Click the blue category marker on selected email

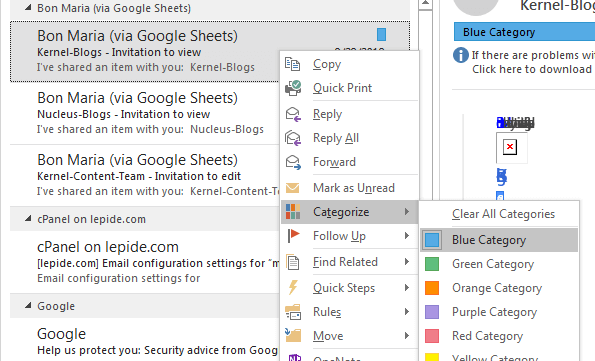(381, 34)
